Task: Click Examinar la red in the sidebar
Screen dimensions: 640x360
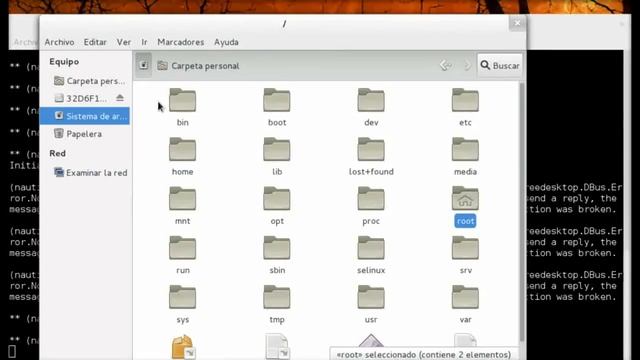Action: [x=91, y=173]
